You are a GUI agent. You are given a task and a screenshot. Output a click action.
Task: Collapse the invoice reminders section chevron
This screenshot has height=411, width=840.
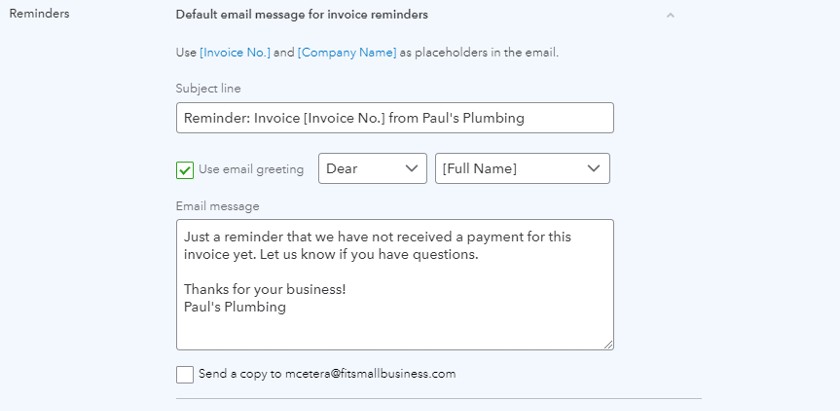[670, 16]
